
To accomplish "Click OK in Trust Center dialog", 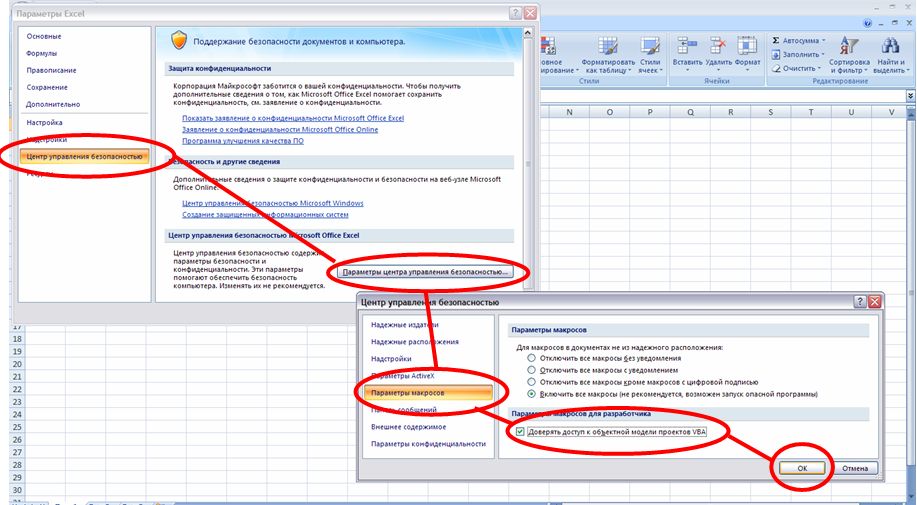I will point(802,468).
